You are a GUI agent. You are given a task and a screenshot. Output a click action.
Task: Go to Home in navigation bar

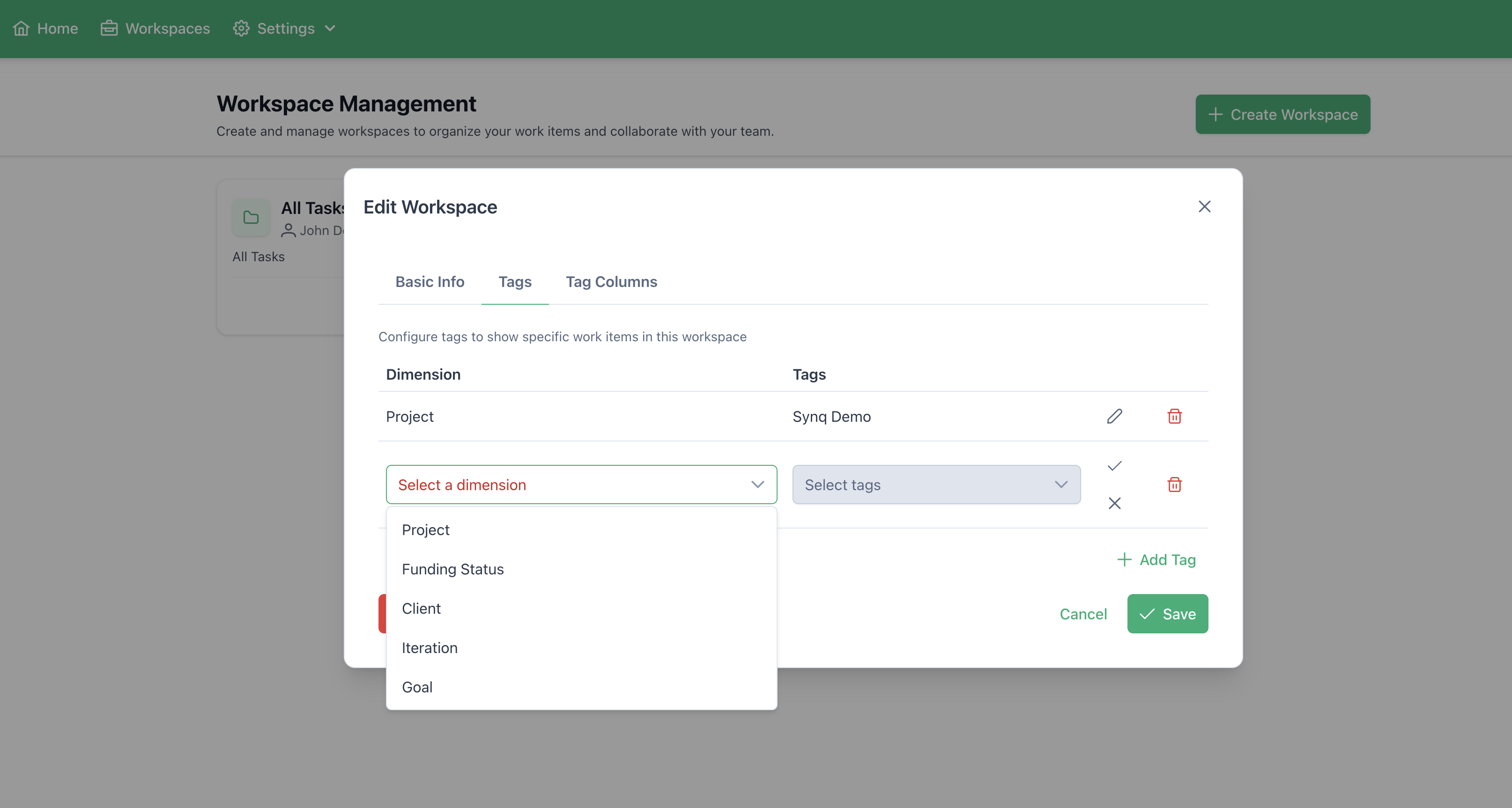tap(46, 28)
